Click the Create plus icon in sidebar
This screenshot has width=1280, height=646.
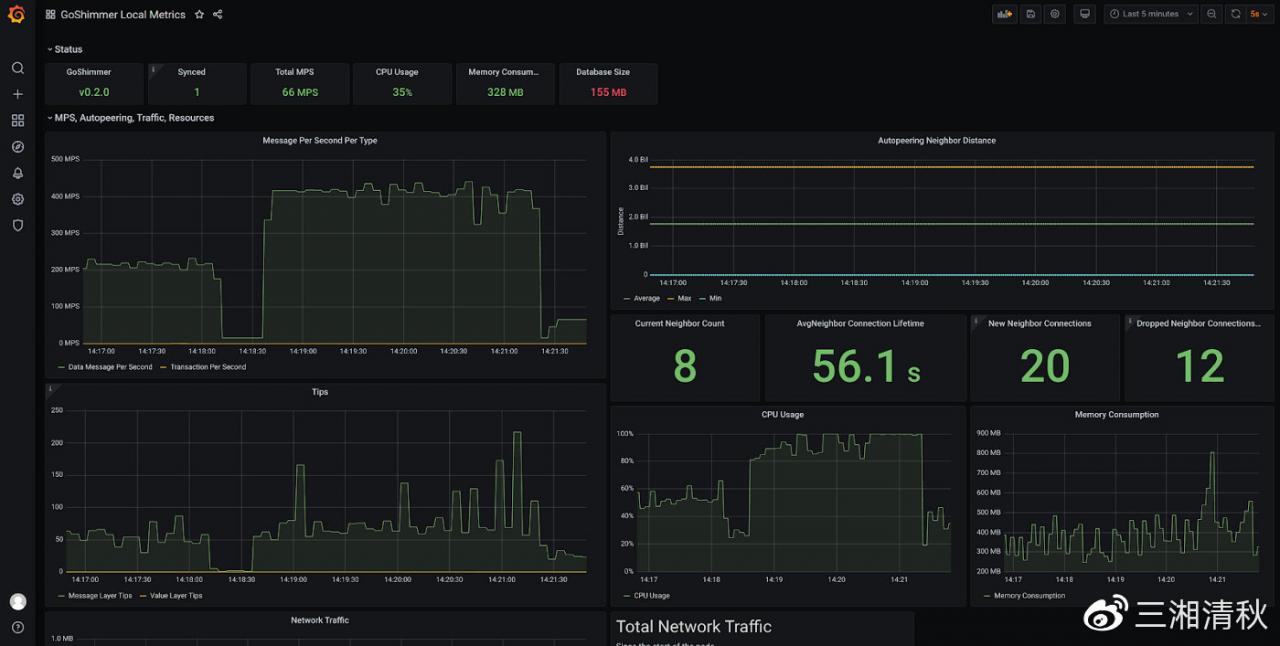point(17,94)
